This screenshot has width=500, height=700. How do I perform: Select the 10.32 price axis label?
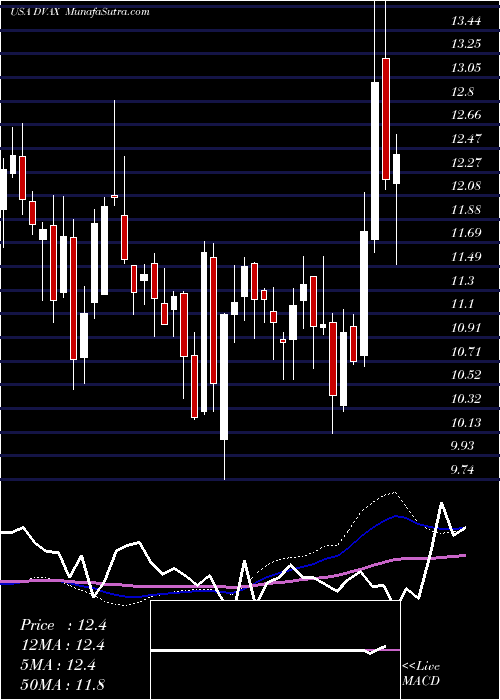(x=467, y=399)
